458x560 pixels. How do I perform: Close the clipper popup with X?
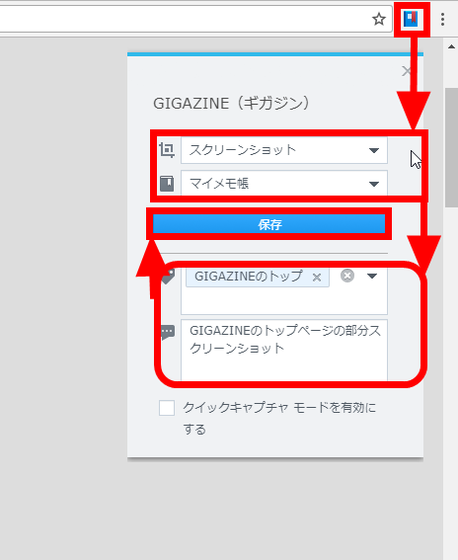point(406,71)
